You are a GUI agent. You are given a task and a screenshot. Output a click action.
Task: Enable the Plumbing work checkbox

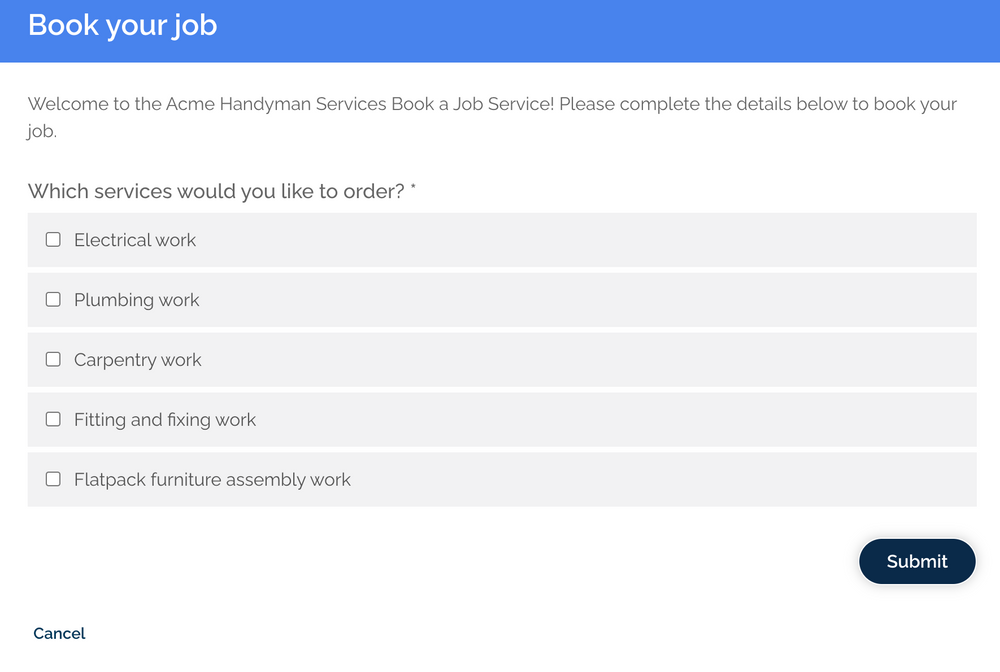pyautogui.click(x=53, y=300)
